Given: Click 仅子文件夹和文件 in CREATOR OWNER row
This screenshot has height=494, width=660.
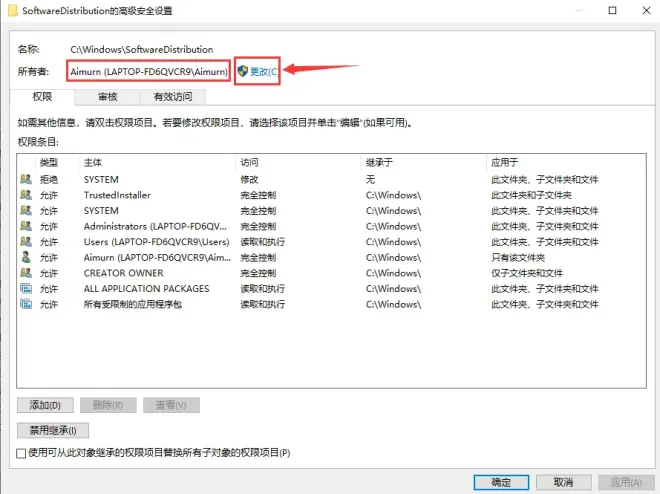Looking at the screenshot, I should tap(527, 273).
